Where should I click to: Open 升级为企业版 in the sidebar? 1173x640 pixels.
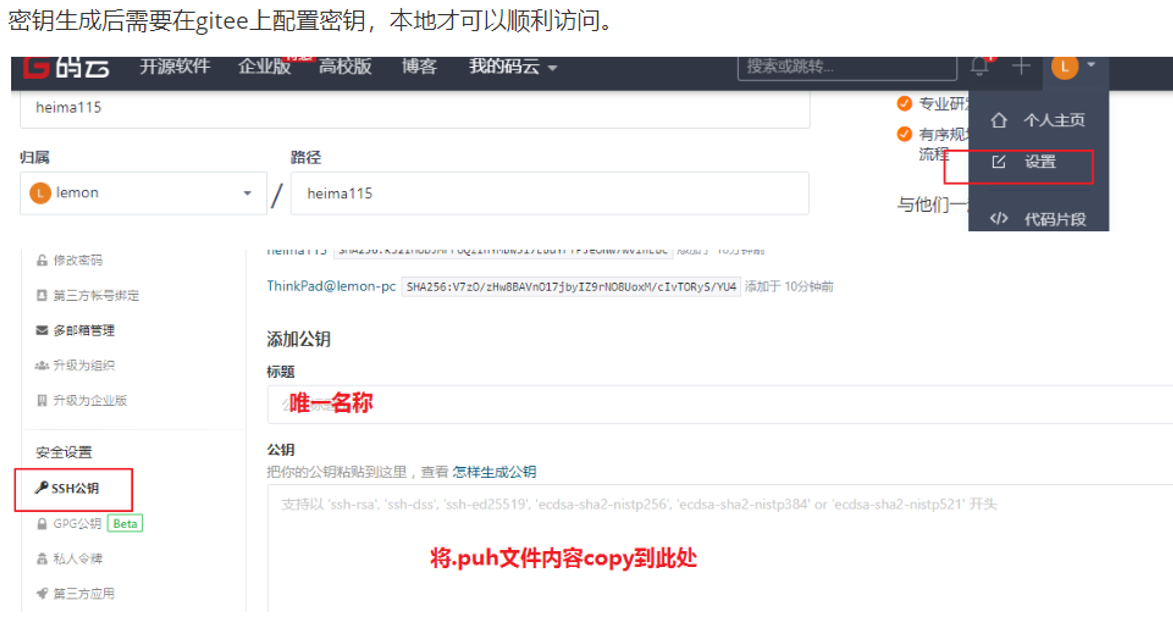click(x=90, y=401)
